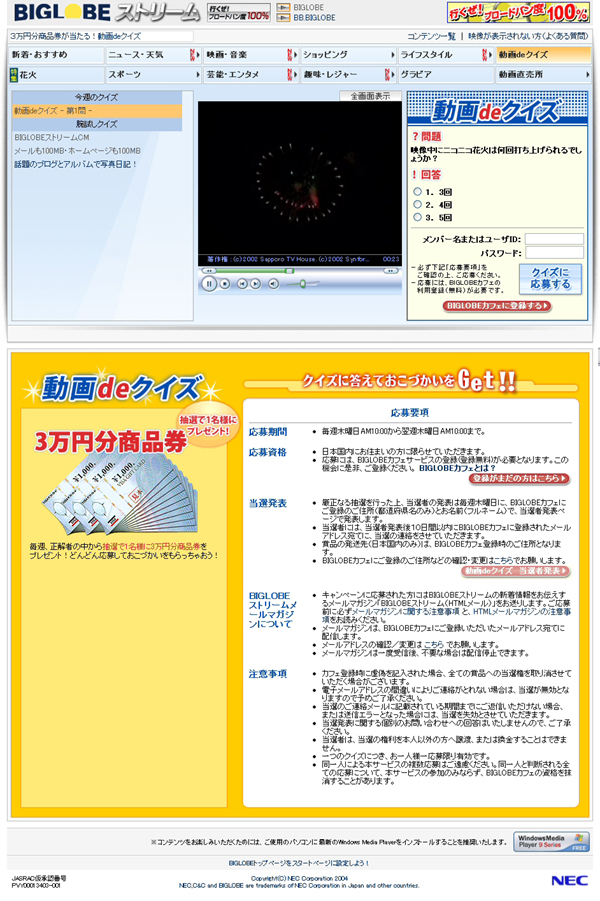Focus the メンバー名またはユーザID field
This screenshot has width=600, height=901.
point(555,240)
